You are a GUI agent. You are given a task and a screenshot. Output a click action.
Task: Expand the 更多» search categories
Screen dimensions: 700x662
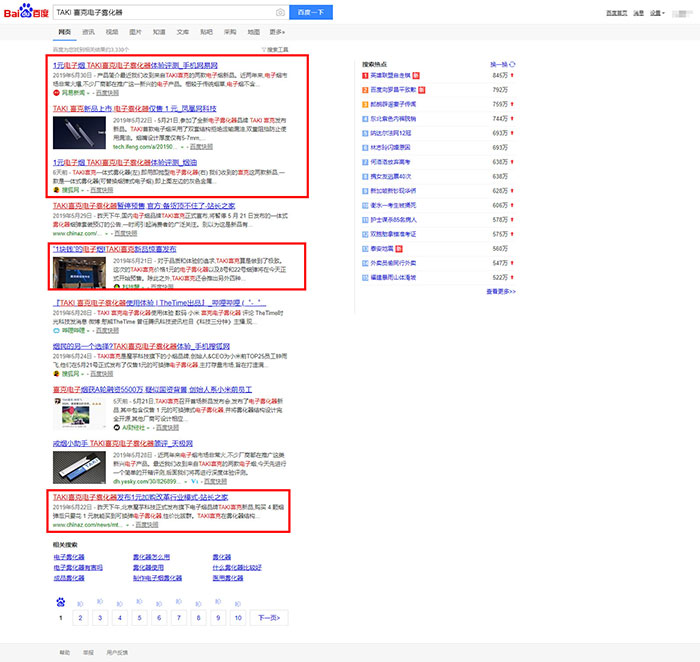(277, 32)
